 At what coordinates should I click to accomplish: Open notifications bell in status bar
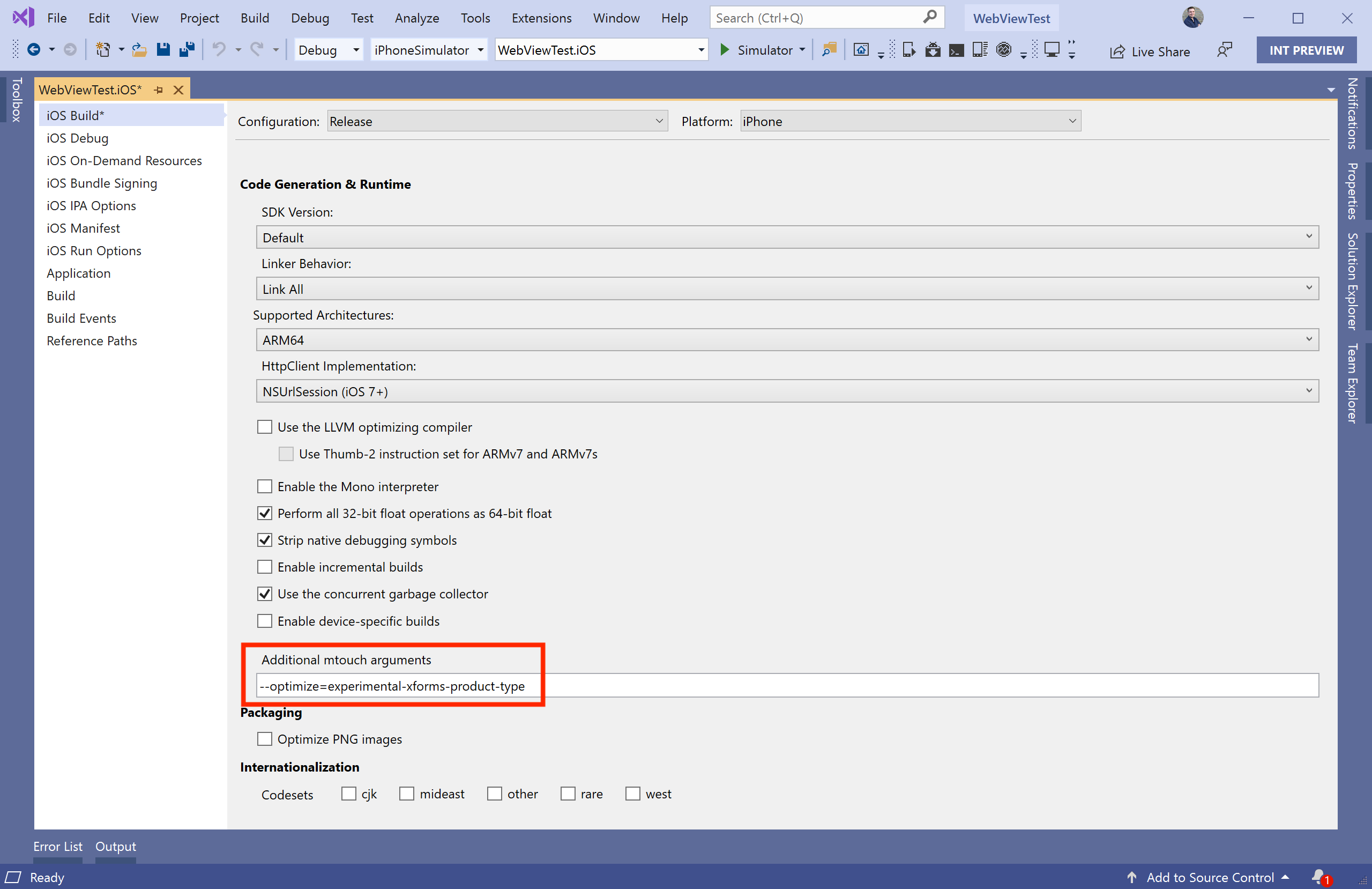[1319, 877]
